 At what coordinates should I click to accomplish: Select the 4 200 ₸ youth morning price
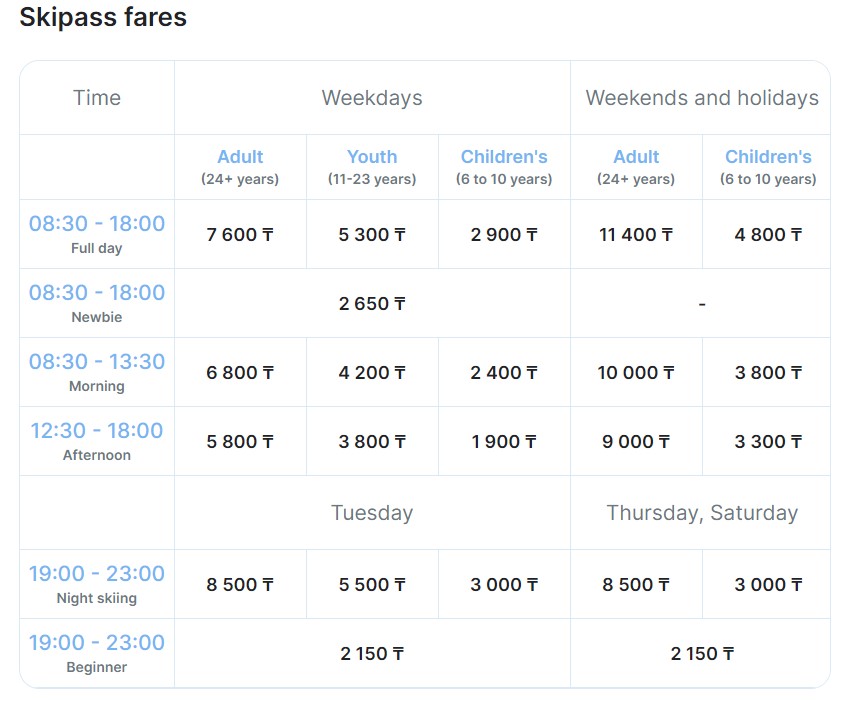[x=372, y=373]
